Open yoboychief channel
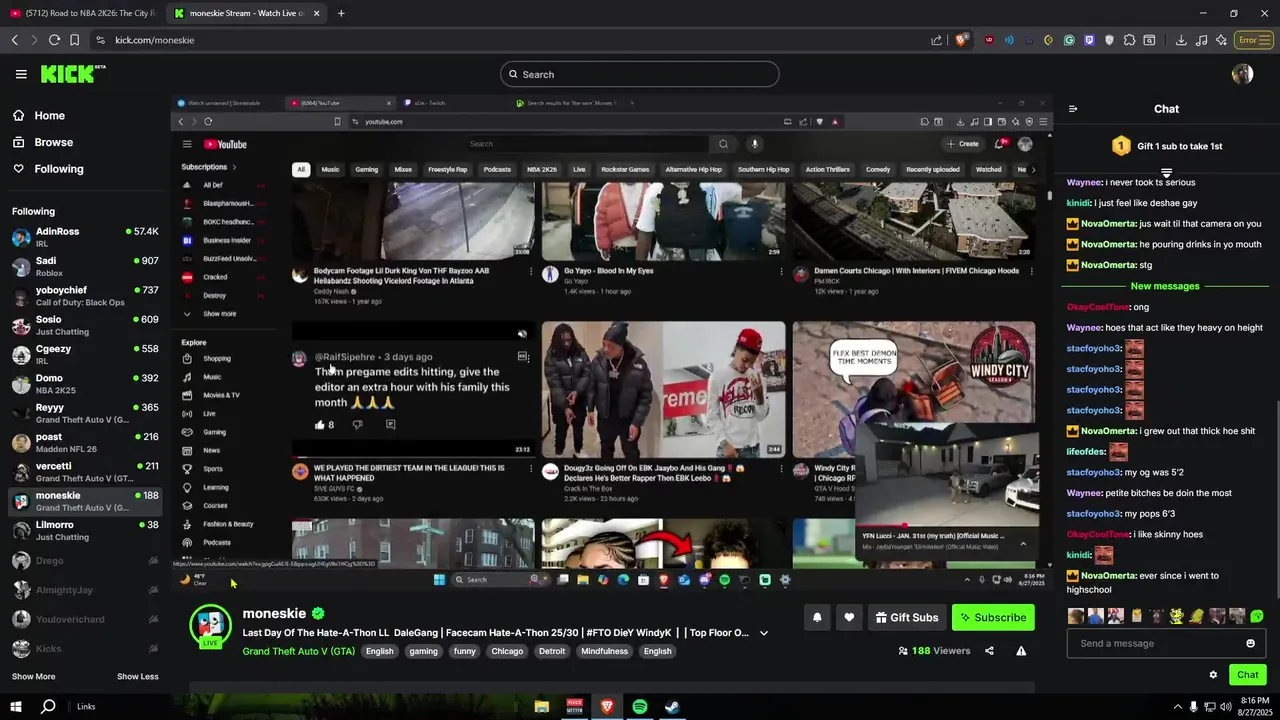This screenshot has width=1280, height=720. [x=85, y=296]
